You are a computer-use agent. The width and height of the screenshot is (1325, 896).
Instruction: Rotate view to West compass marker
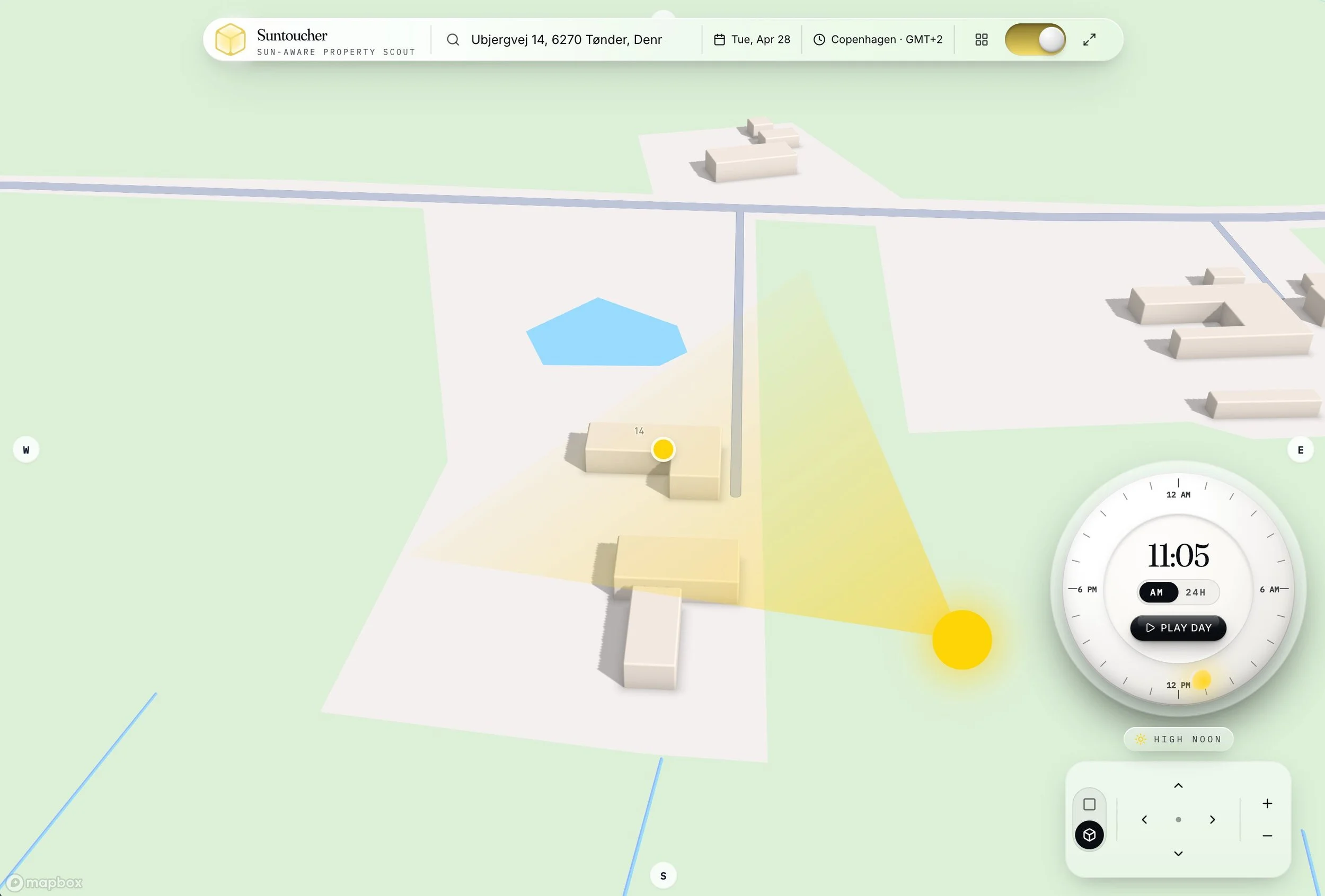[x=26, y=450]
